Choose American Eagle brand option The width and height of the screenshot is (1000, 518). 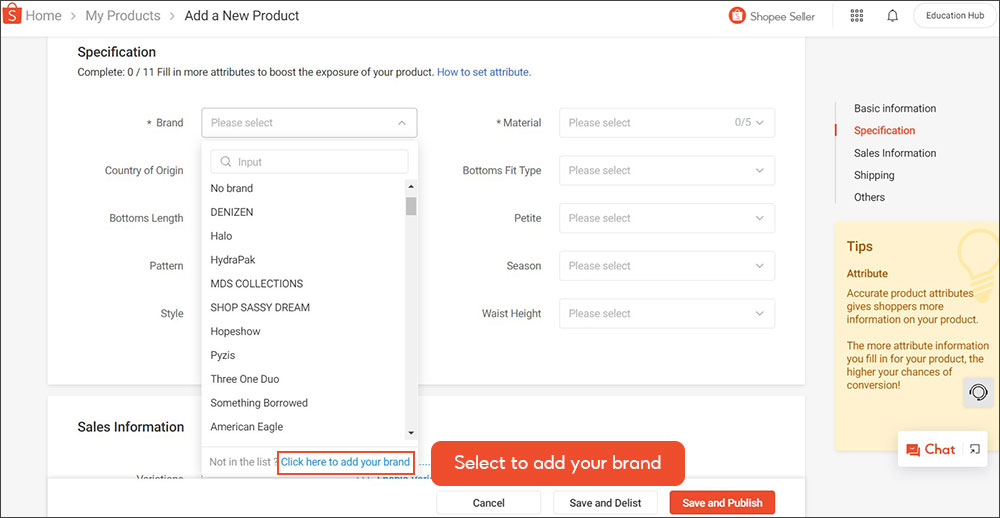[x=248, y=427]
